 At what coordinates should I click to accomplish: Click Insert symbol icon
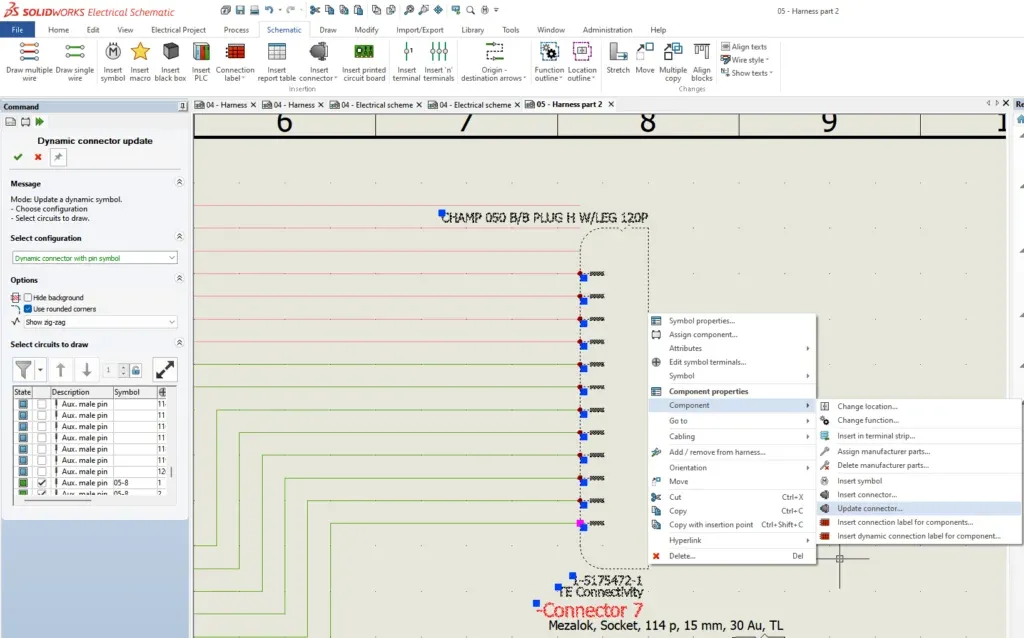[112, 61]
